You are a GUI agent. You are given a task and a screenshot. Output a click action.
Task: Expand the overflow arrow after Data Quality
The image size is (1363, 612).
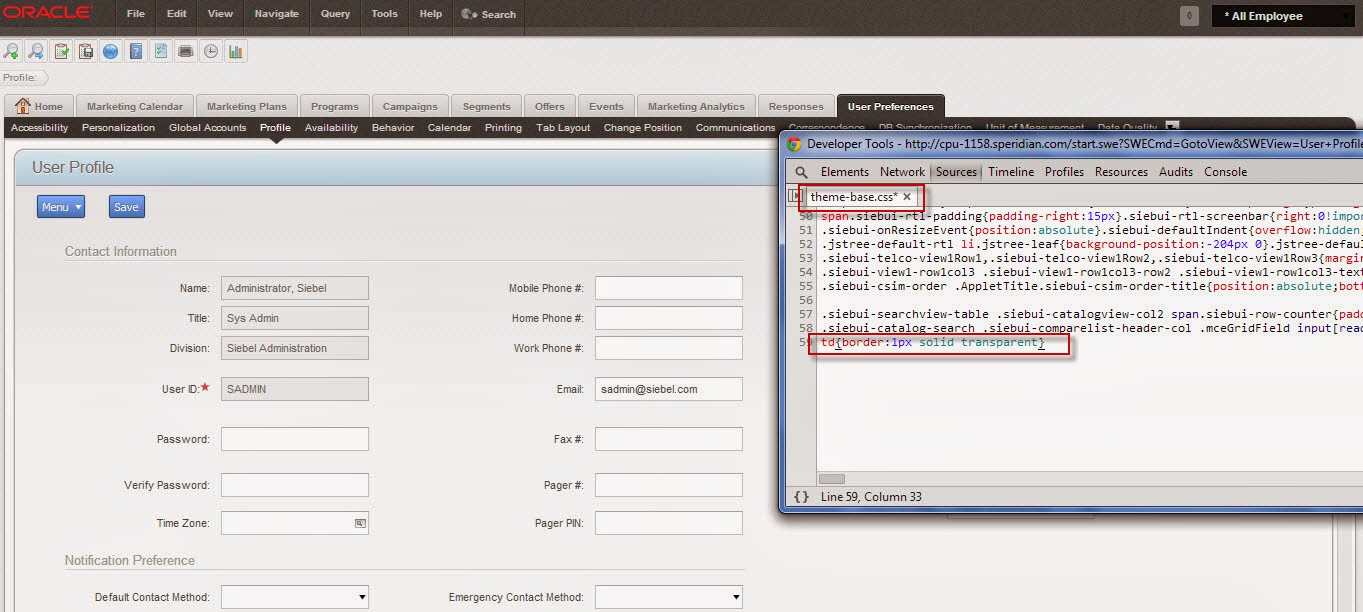1173,127
